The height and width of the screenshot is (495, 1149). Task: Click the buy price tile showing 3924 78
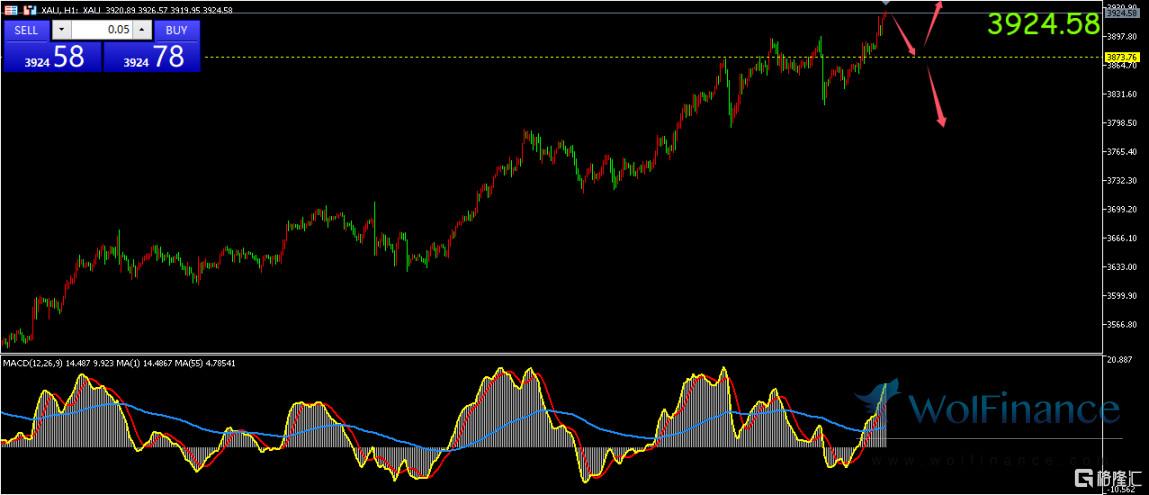(152, 57)
